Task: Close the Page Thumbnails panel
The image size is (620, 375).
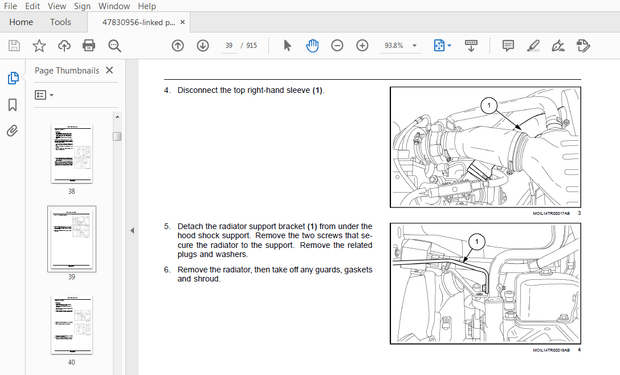Action: [110, 70]
